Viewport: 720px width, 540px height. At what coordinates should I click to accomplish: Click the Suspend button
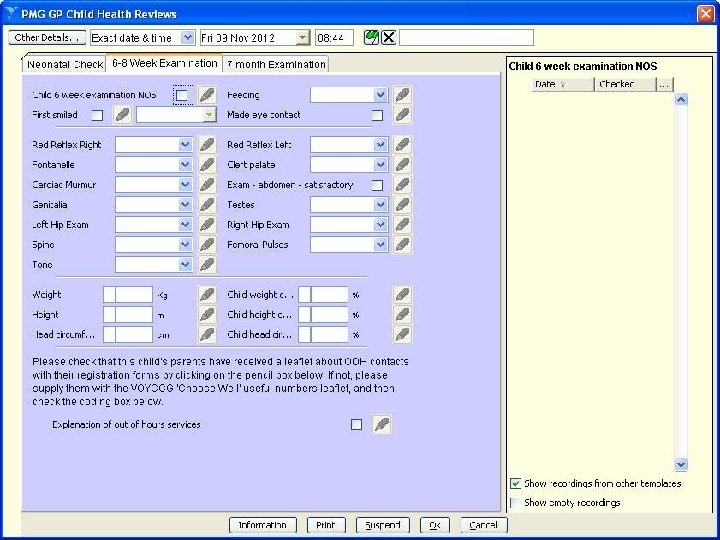pos(382,525)
